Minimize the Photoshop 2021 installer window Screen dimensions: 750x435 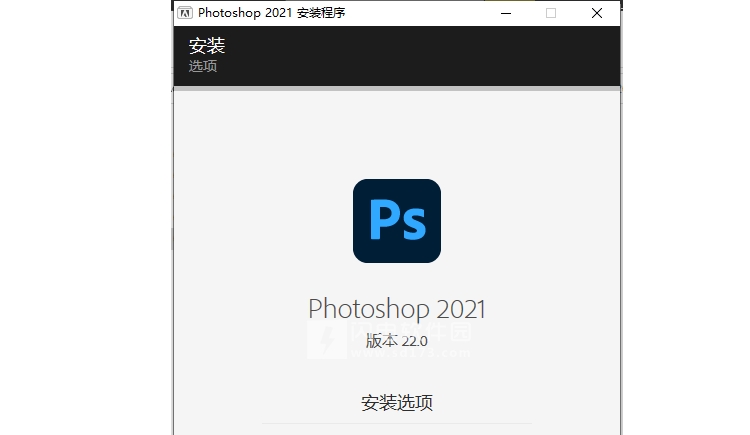click(506, 13)
